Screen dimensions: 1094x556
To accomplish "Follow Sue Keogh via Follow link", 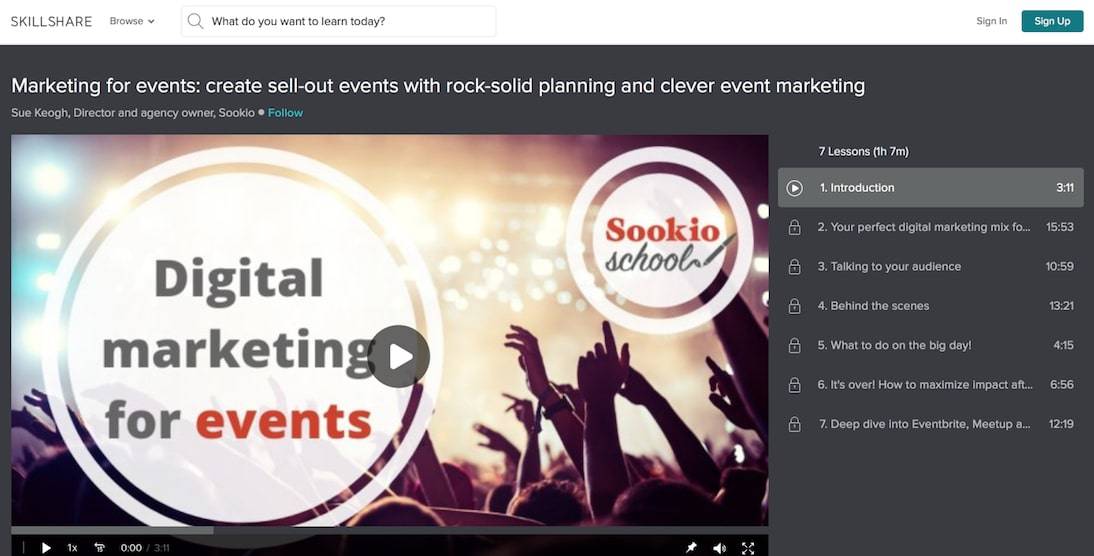I will pos(285,112).
